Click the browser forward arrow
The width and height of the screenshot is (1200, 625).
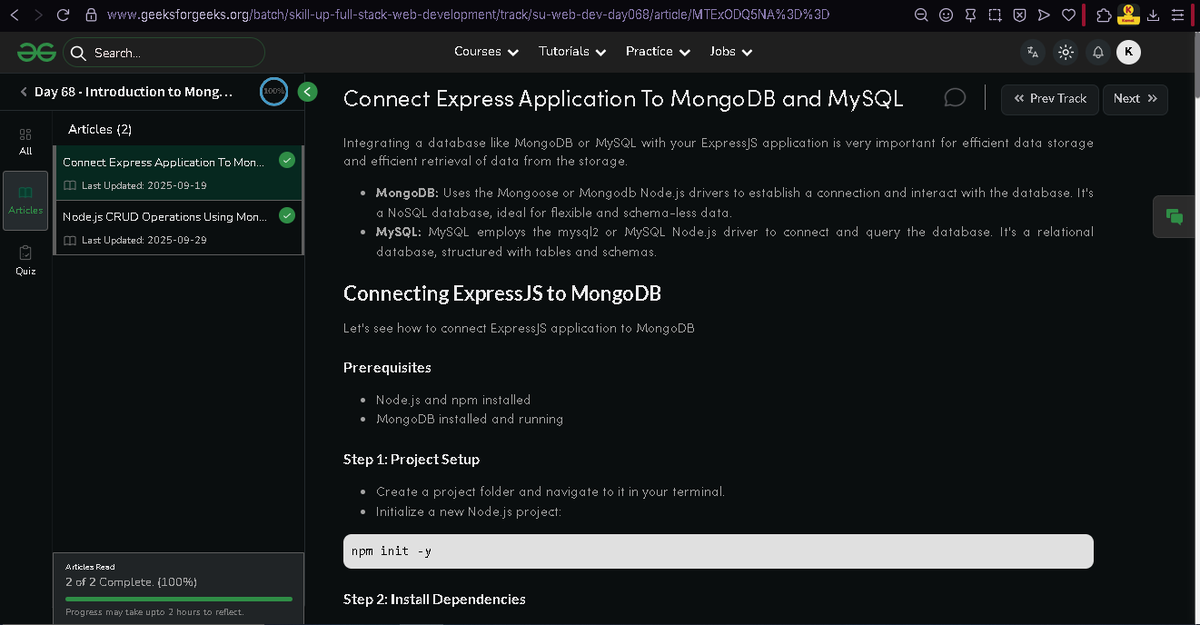38,15
